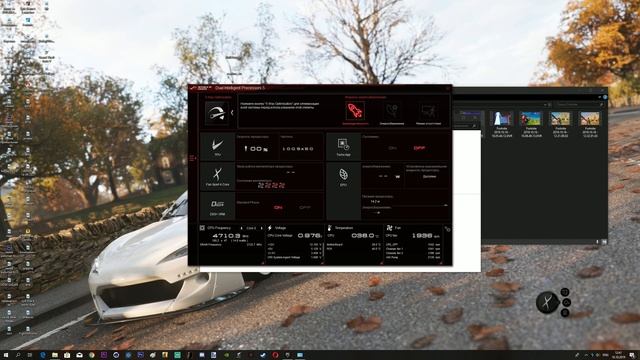Open Mail app from taskbar
Viewport: 640px width, 360px height.
tap(79, 355)
